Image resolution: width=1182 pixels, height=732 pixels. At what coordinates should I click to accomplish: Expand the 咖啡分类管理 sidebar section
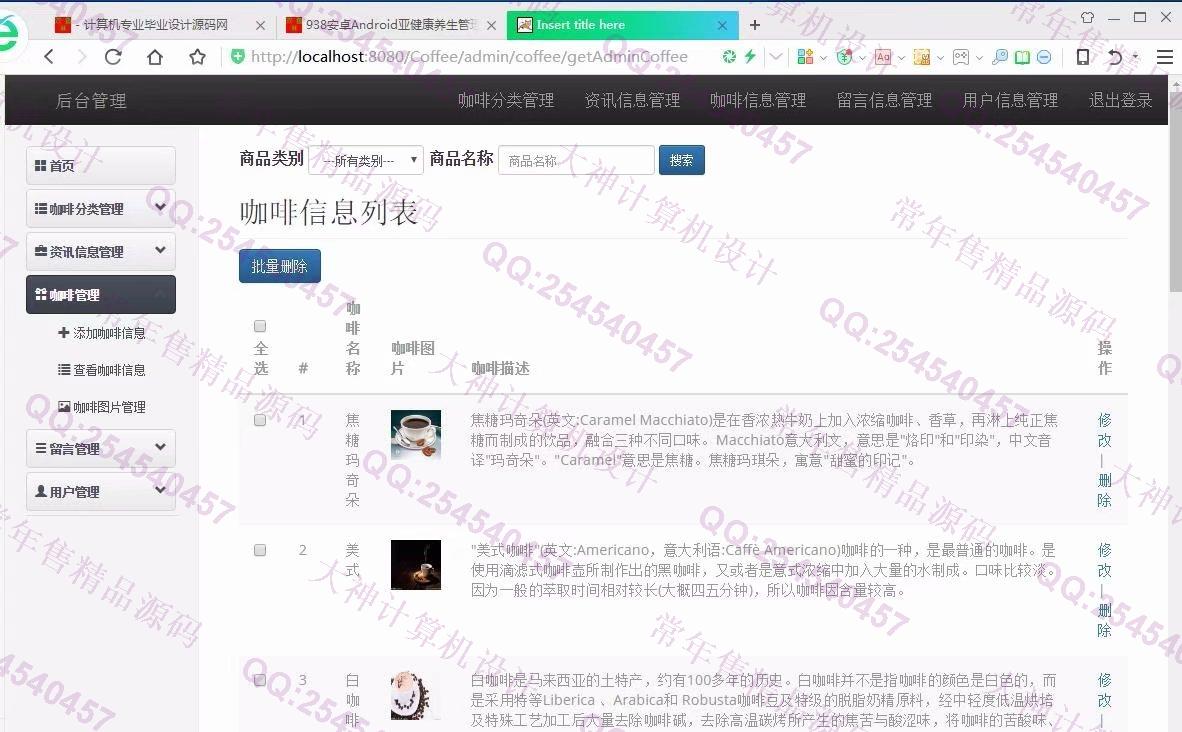[101, 209]
